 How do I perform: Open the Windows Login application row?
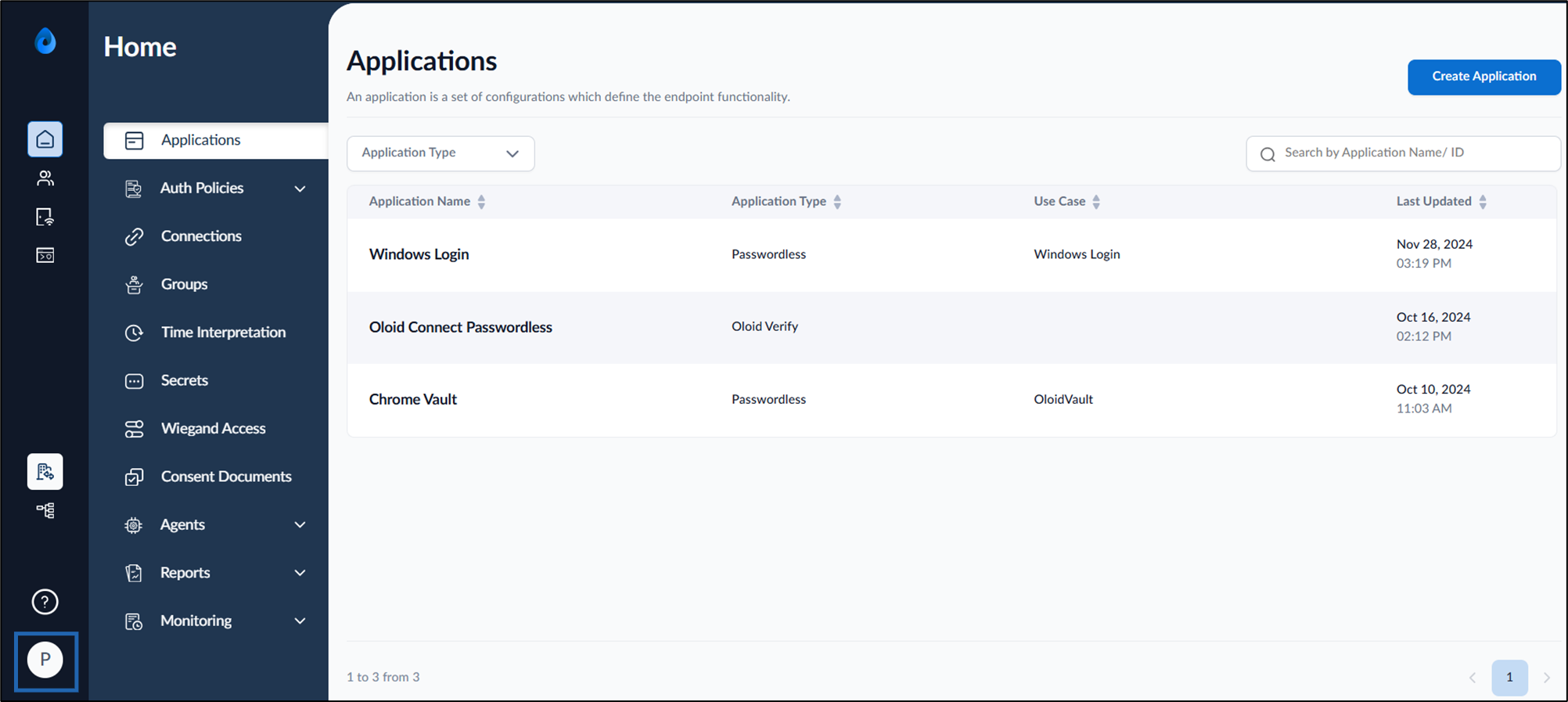coord(951,254)
